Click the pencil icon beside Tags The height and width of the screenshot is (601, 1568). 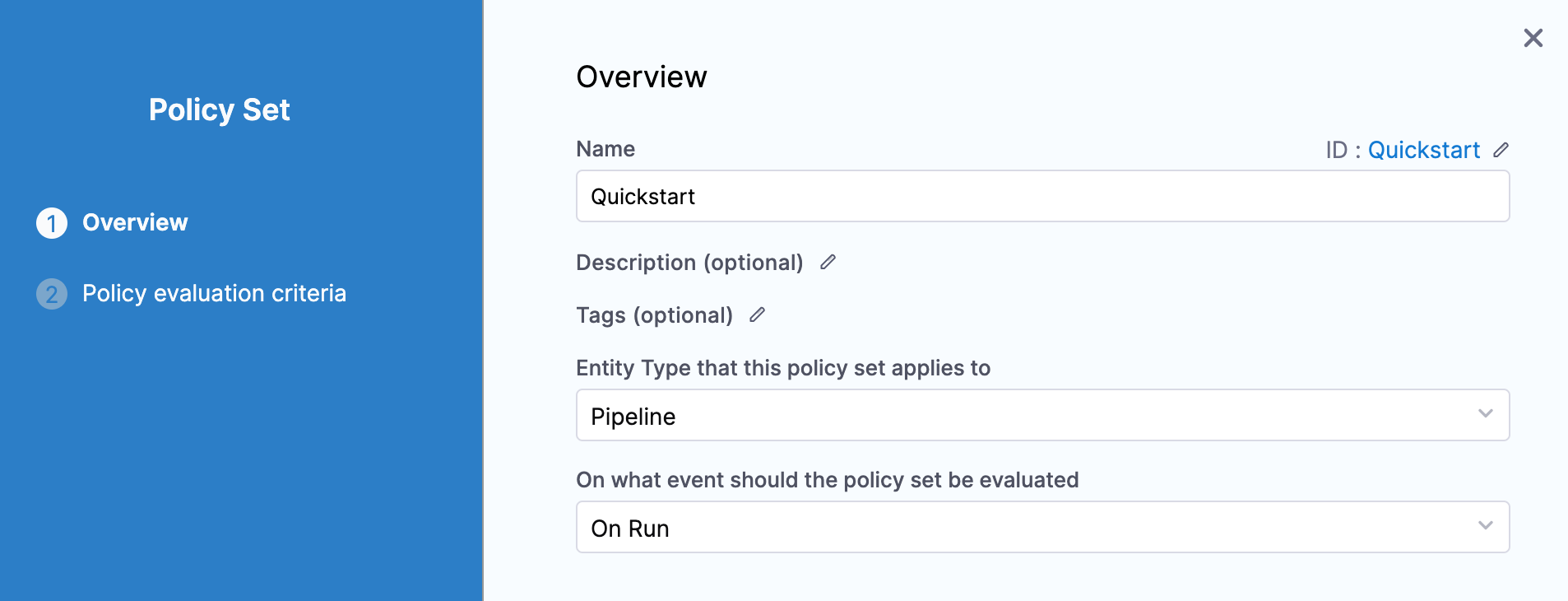click(x=757, y=314)
